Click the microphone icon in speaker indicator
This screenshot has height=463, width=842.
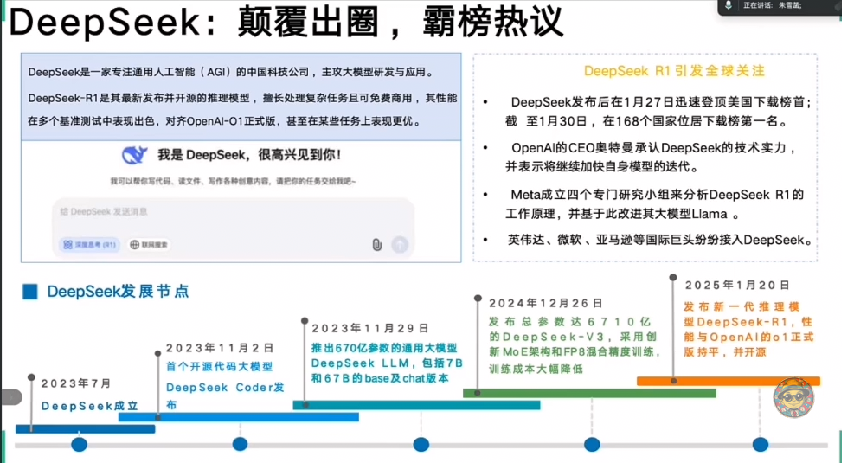point(728,5)
